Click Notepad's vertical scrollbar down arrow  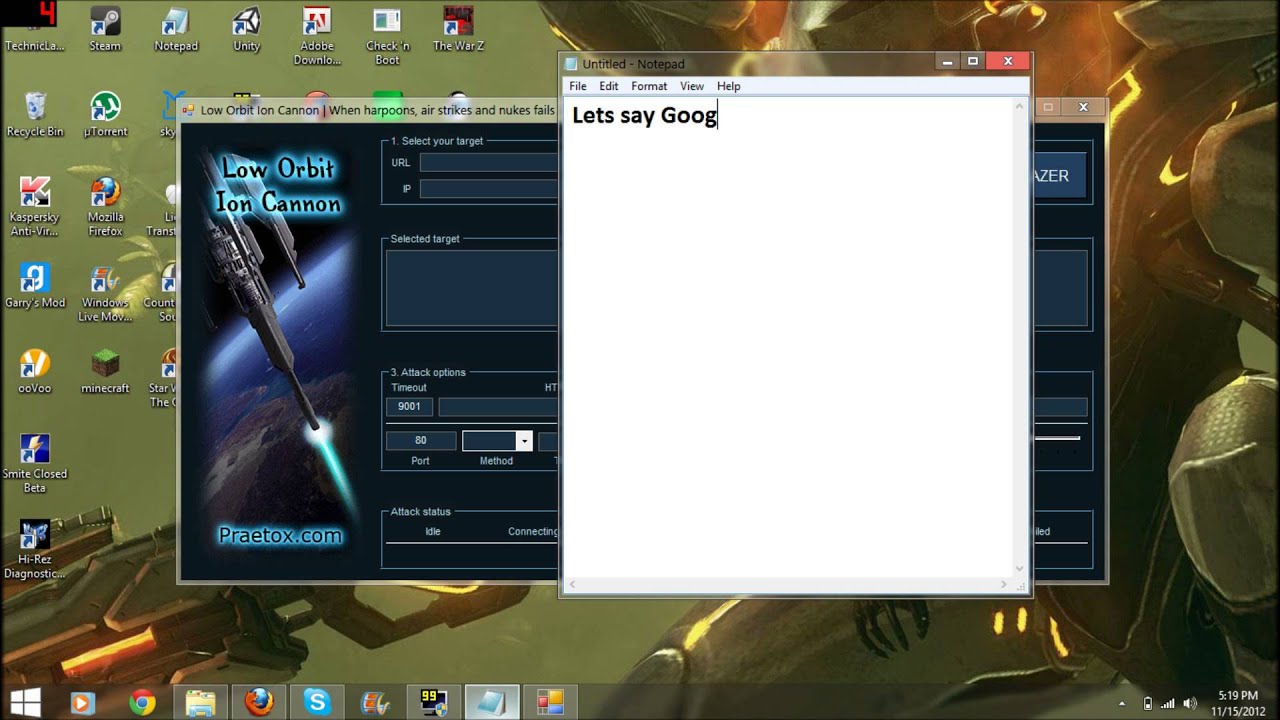(1020, 569)
